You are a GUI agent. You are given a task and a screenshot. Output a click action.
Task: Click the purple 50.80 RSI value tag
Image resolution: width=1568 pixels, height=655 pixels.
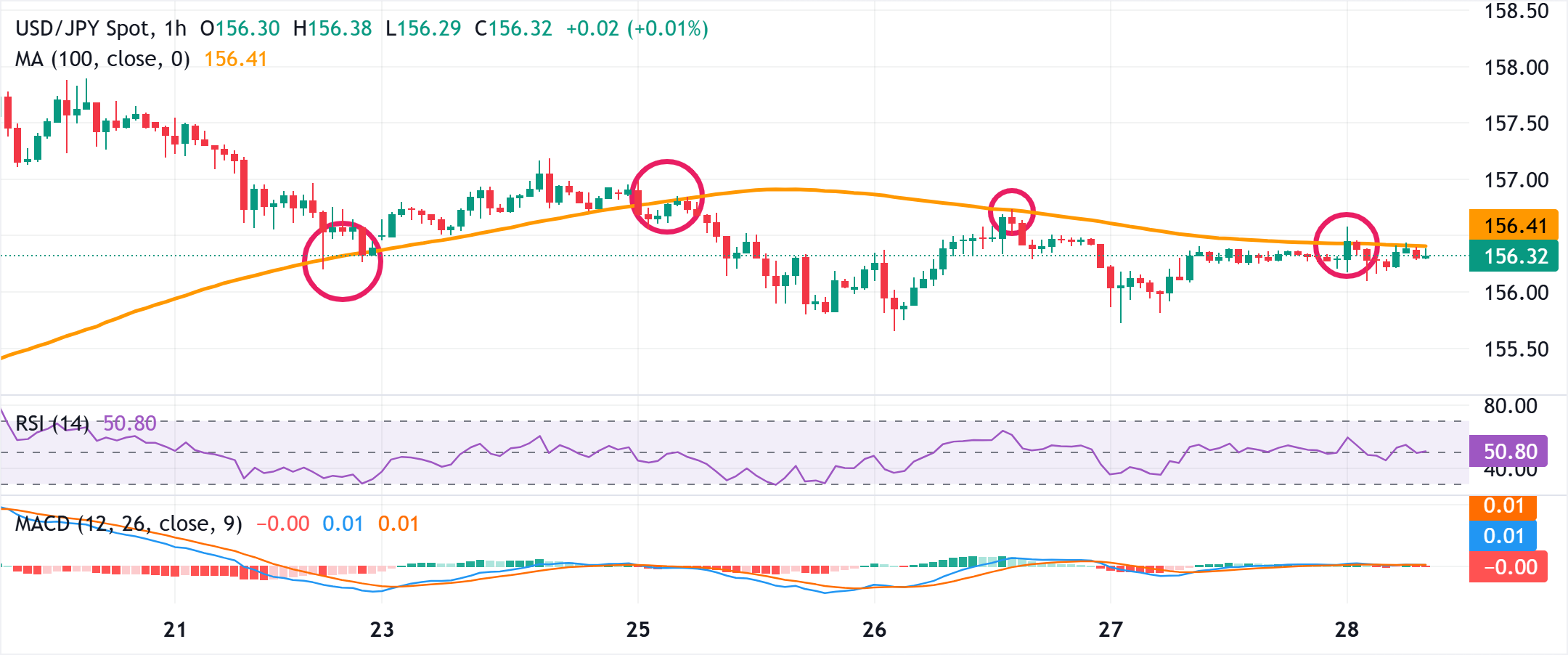pyautogui.click(x=1509, y=451)
